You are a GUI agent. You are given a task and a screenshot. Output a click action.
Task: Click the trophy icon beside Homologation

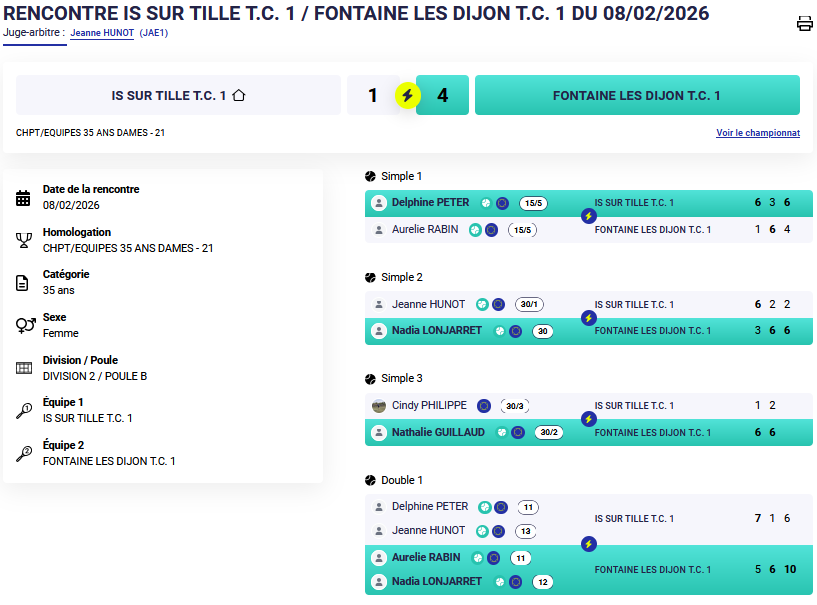[x=24, y=241]
